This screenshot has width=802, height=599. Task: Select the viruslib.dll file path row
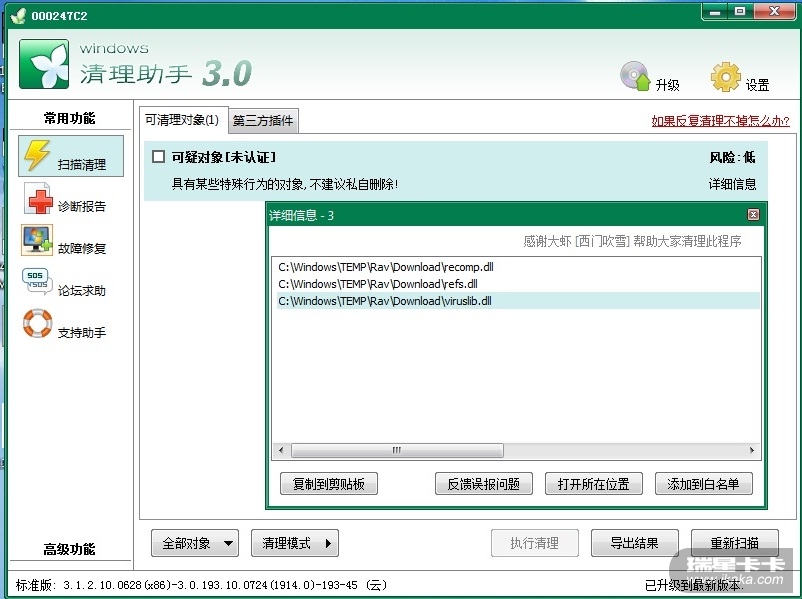(x=518, y=301)
